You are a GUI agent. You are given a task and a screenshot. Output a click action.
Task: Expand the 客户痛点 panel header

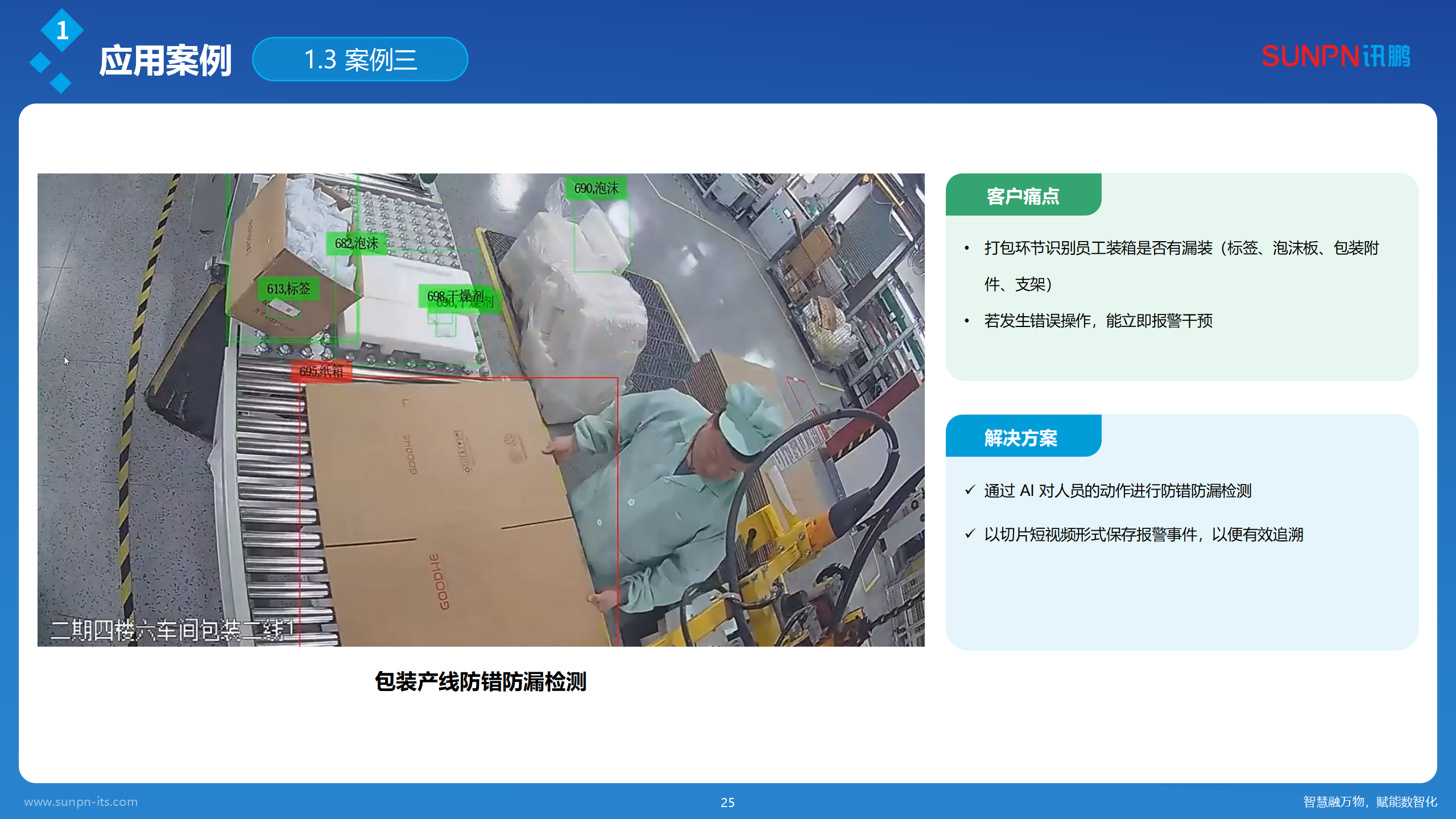pyautogui.click(x=1023, y=196)
